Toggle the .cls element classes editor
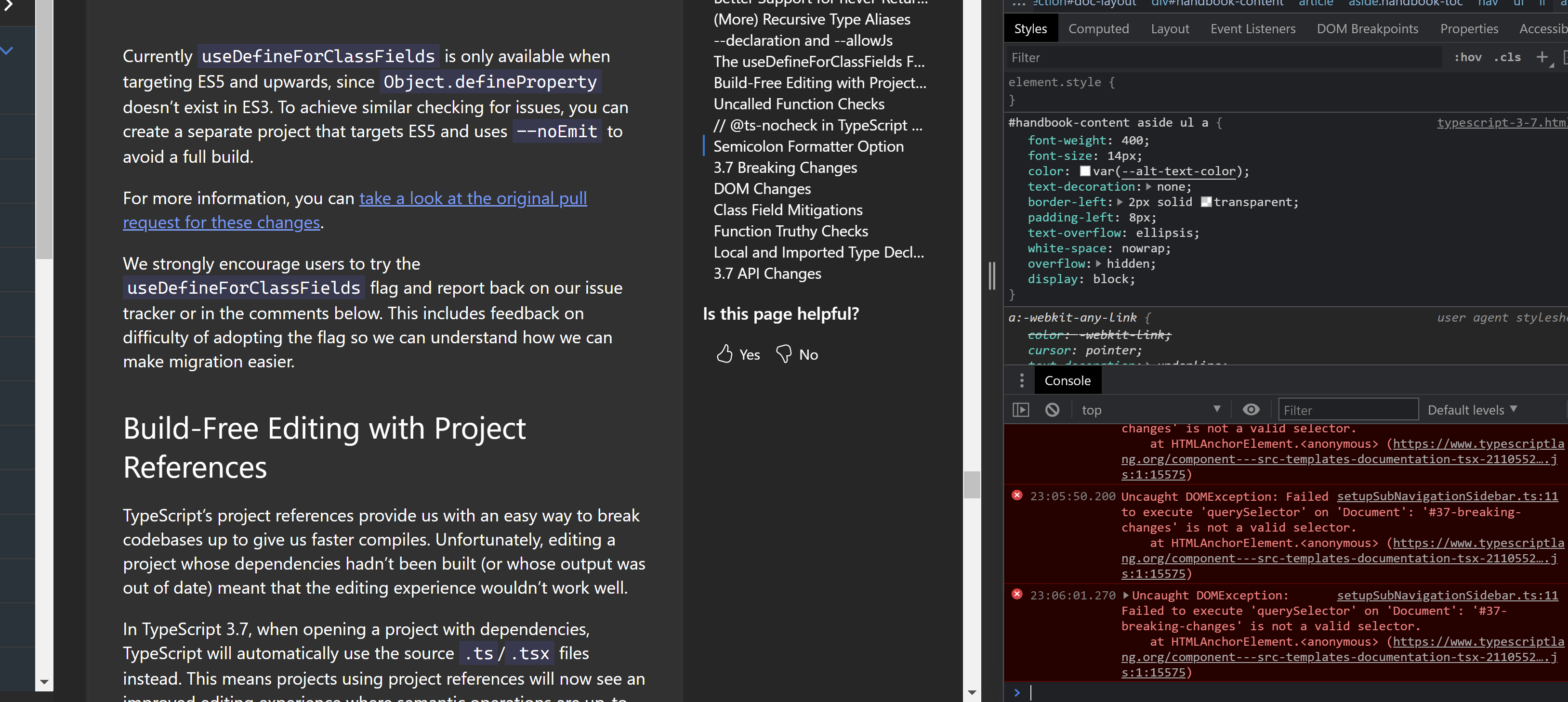The width and height of the screenshot is (1568, 702). 1508,56
